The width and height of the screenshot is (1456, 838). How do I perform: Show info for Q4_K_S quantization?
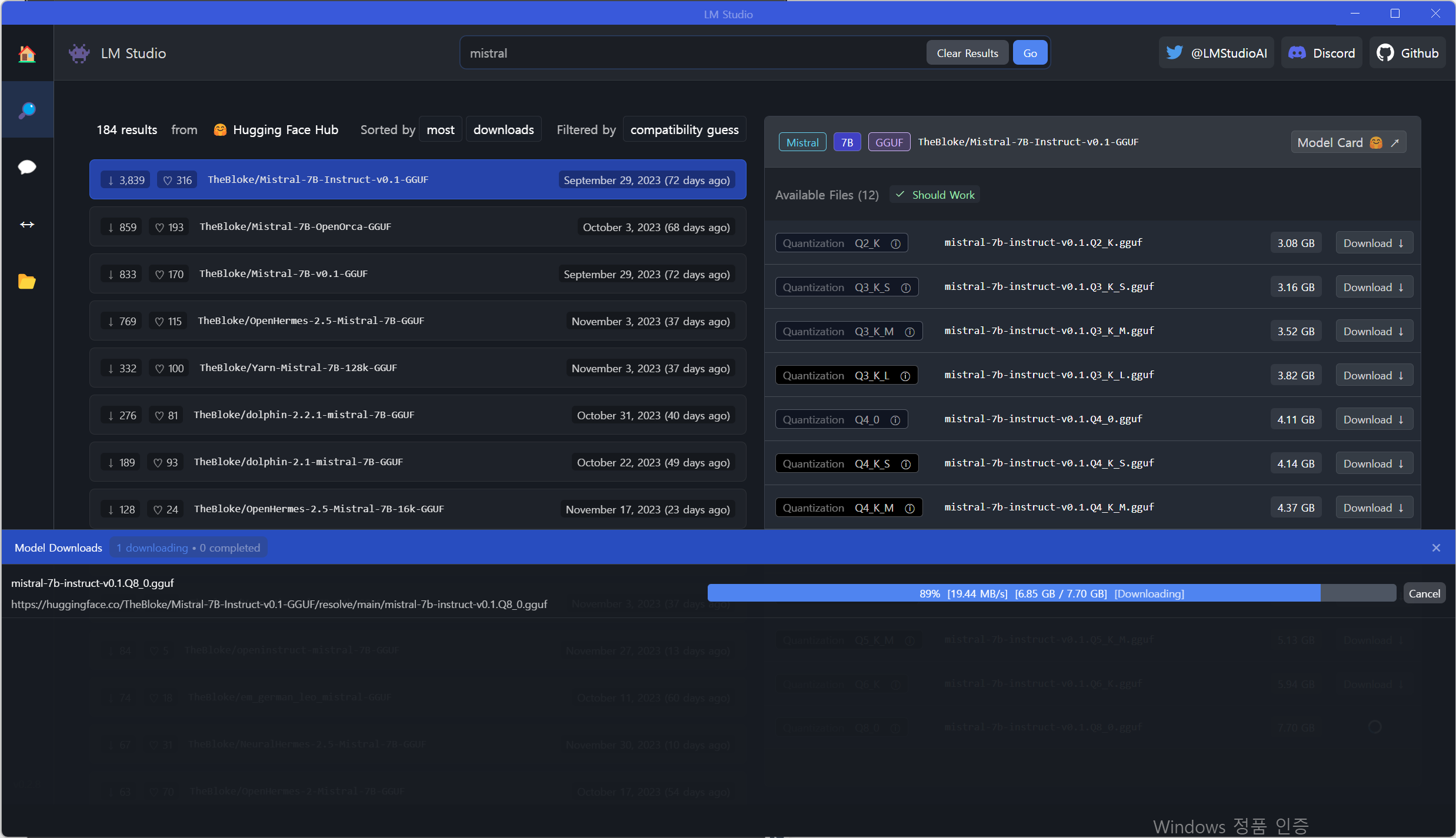point(906,464)
